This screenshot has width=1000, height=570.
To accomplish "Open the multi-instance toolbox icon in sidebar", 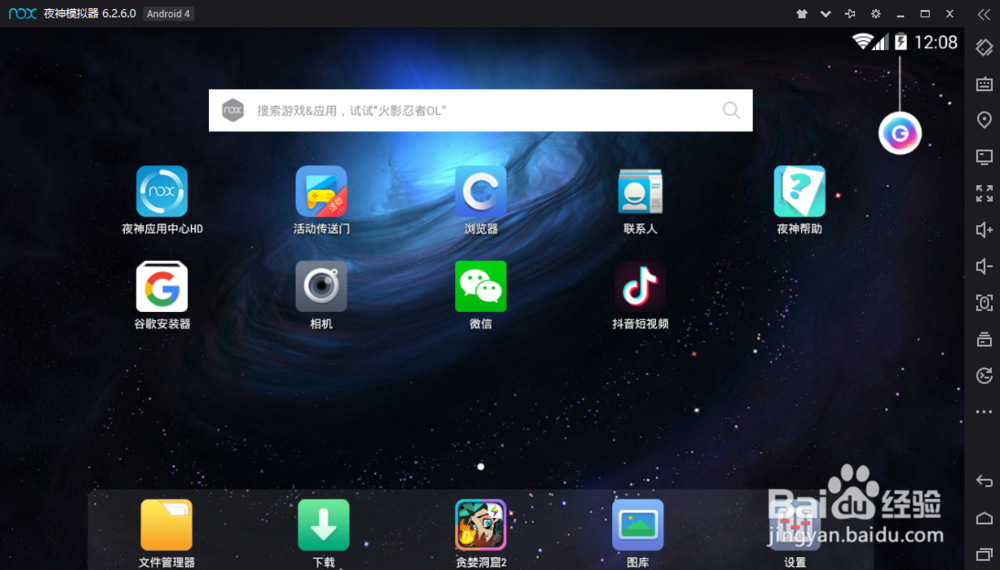I will click(x=984, y=339).
